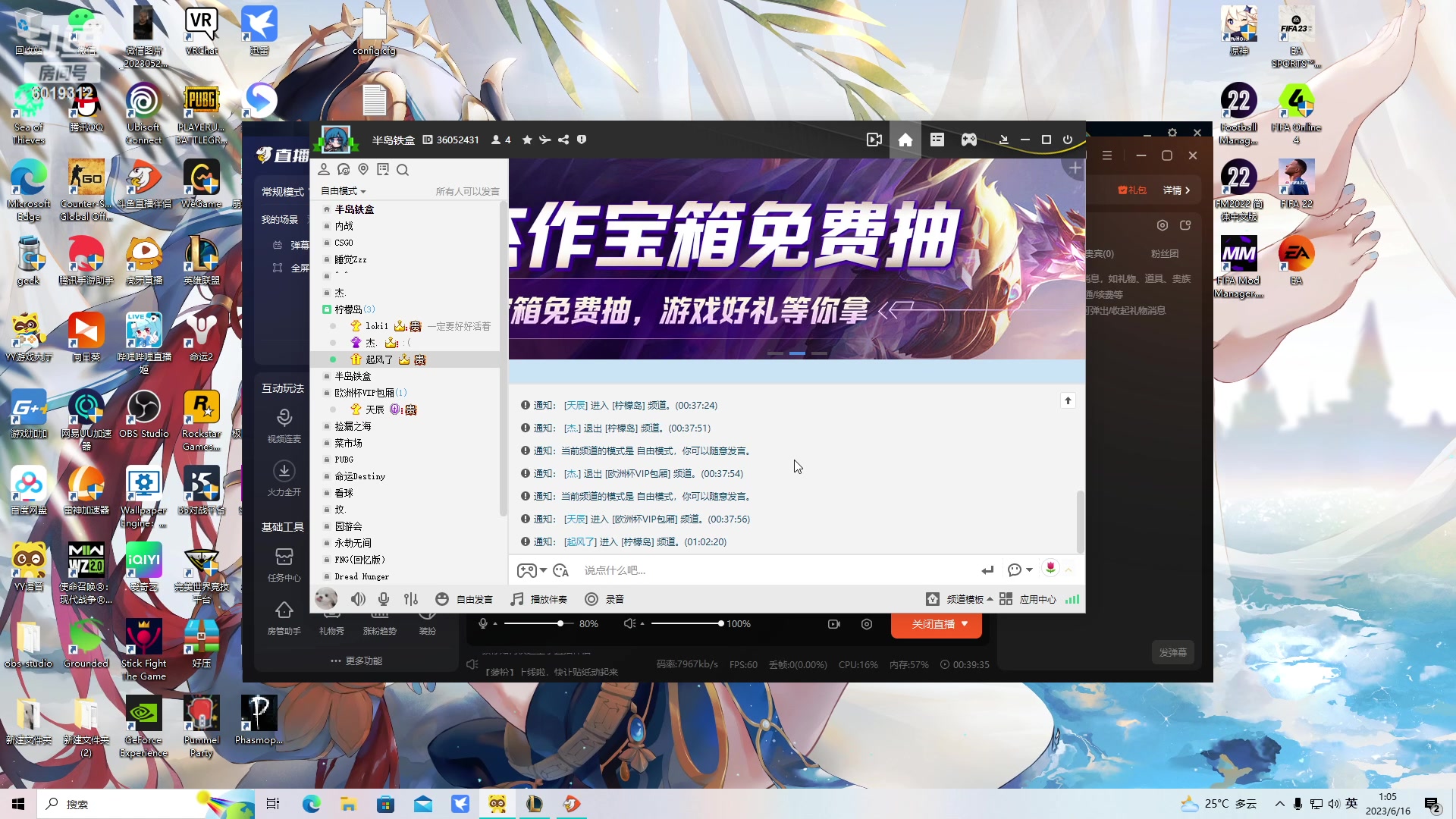Click the 发弹幕 button

point(1172,652)
